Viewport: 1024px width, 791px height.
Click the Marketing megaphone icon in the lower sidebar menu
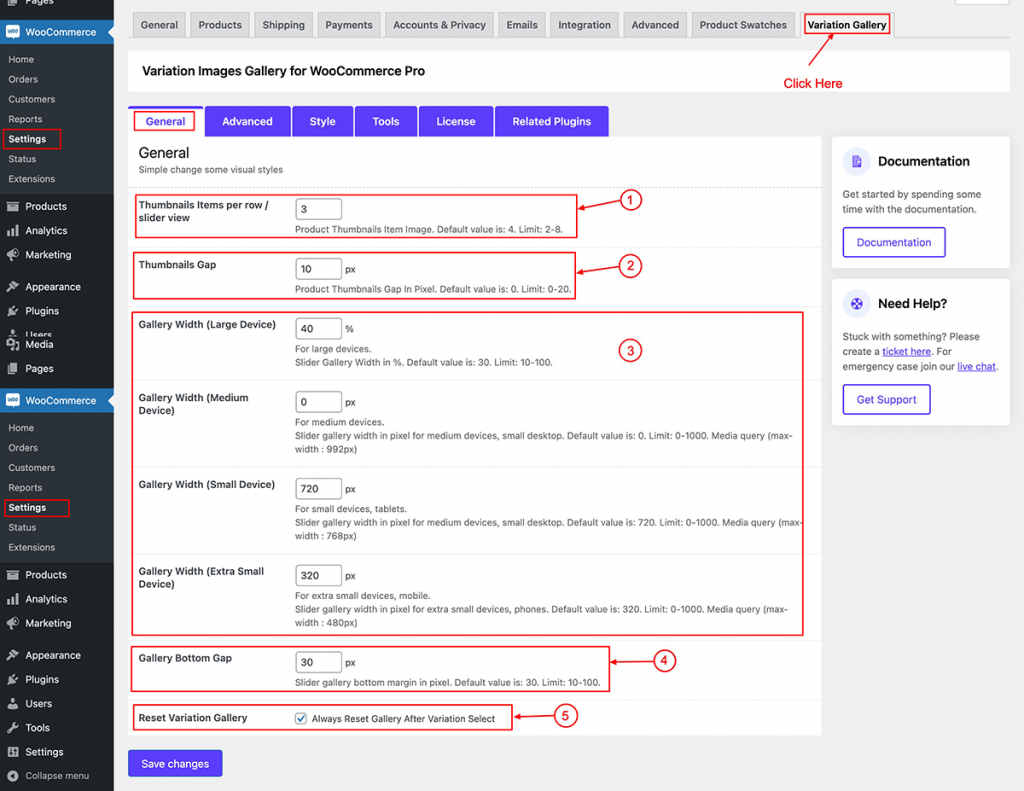pyautogui.click(x=12, y=623)
